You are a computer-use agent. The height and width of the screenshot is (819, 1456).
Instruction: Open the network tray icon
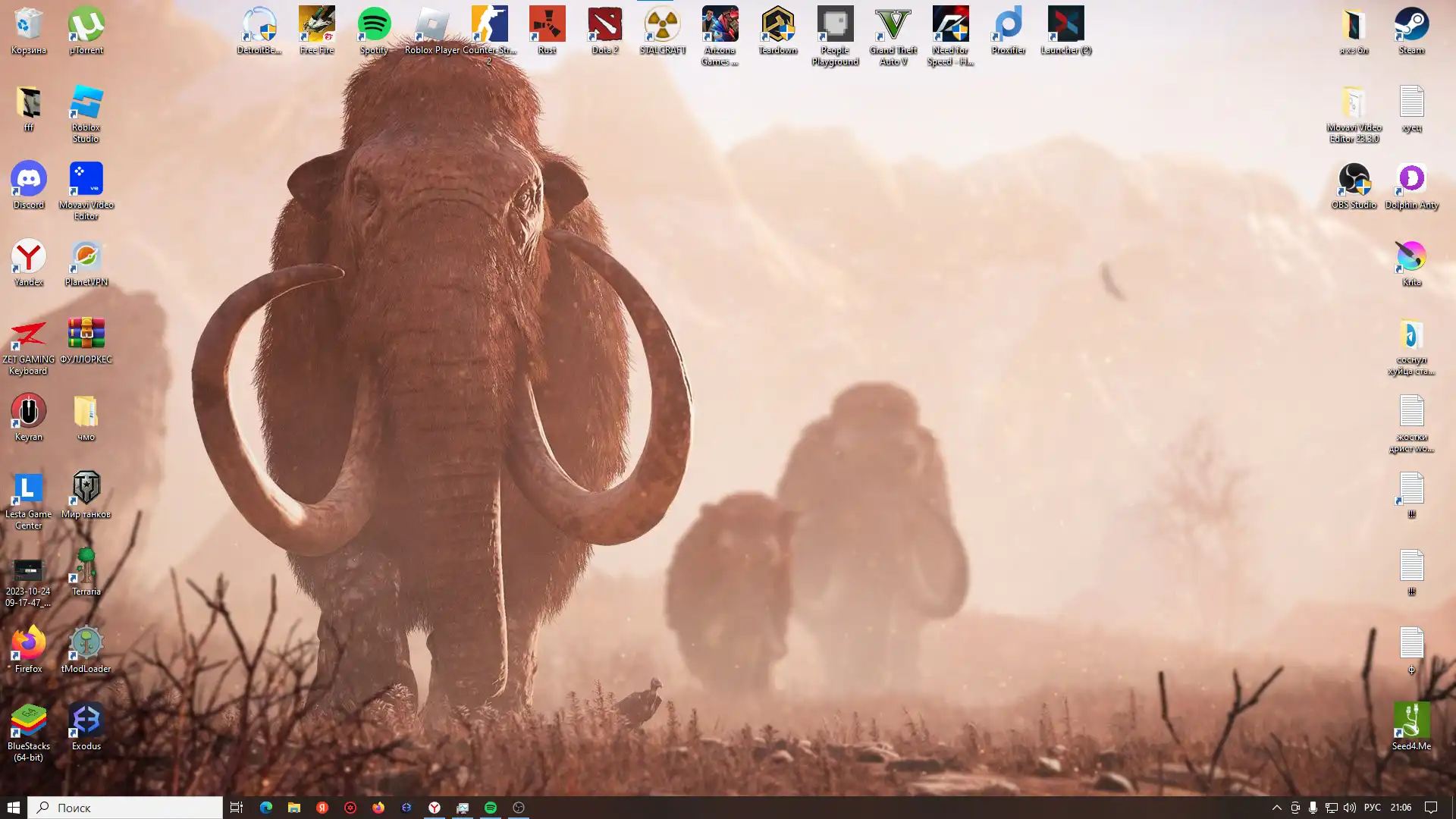1331,808
